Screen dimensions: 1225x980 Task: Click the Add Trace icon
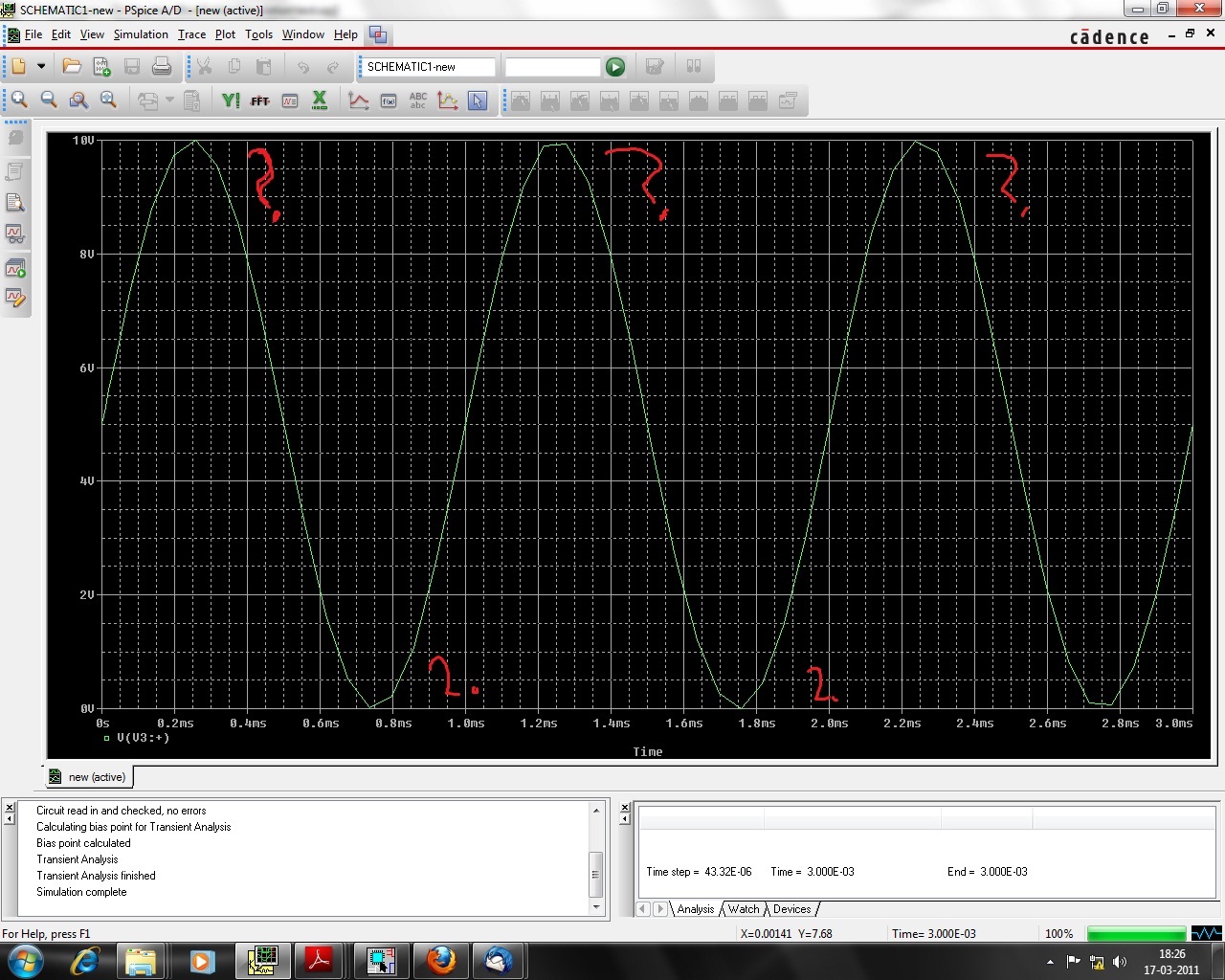tap(359, 100)
